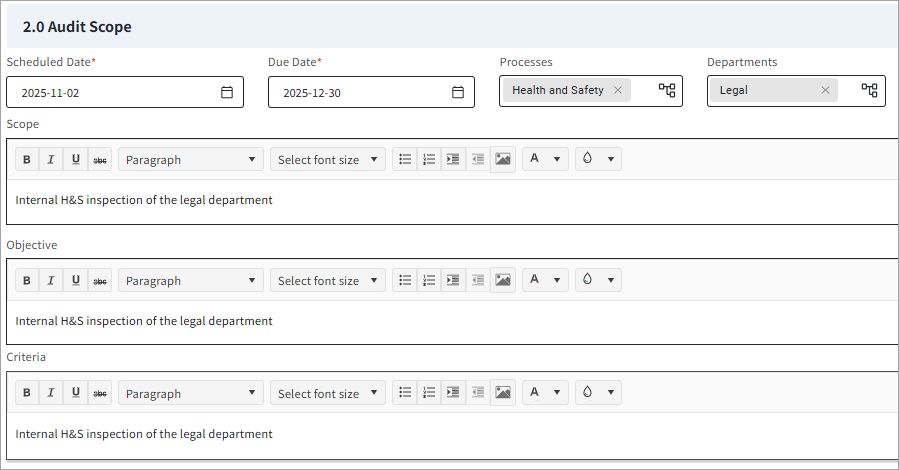The width and height of the screenshot is (899, 470).
Task: Insert numbered list in Scope editor
Action: click(429, 159)
